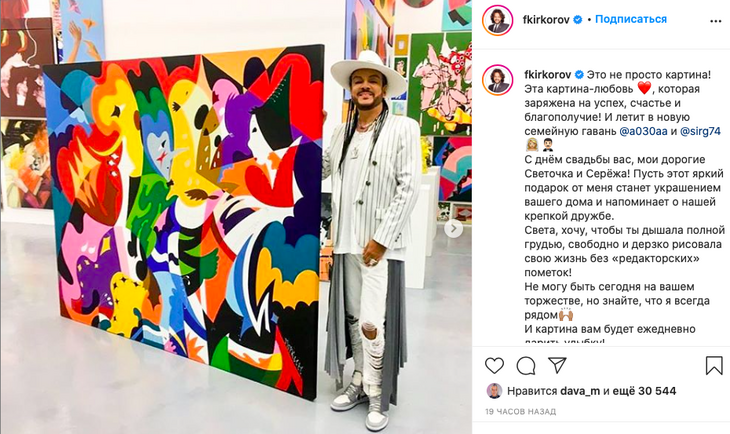Click the Подписаться follow button
The height and width of the screenshot is (434, 730).
[631, 19]
